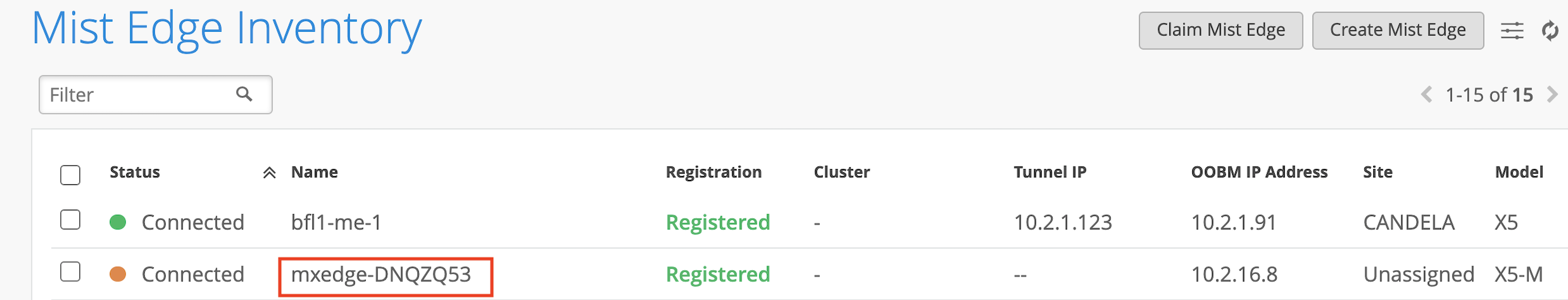Click orange status dot for mxedge-DNQZQ53

point(118,274)
